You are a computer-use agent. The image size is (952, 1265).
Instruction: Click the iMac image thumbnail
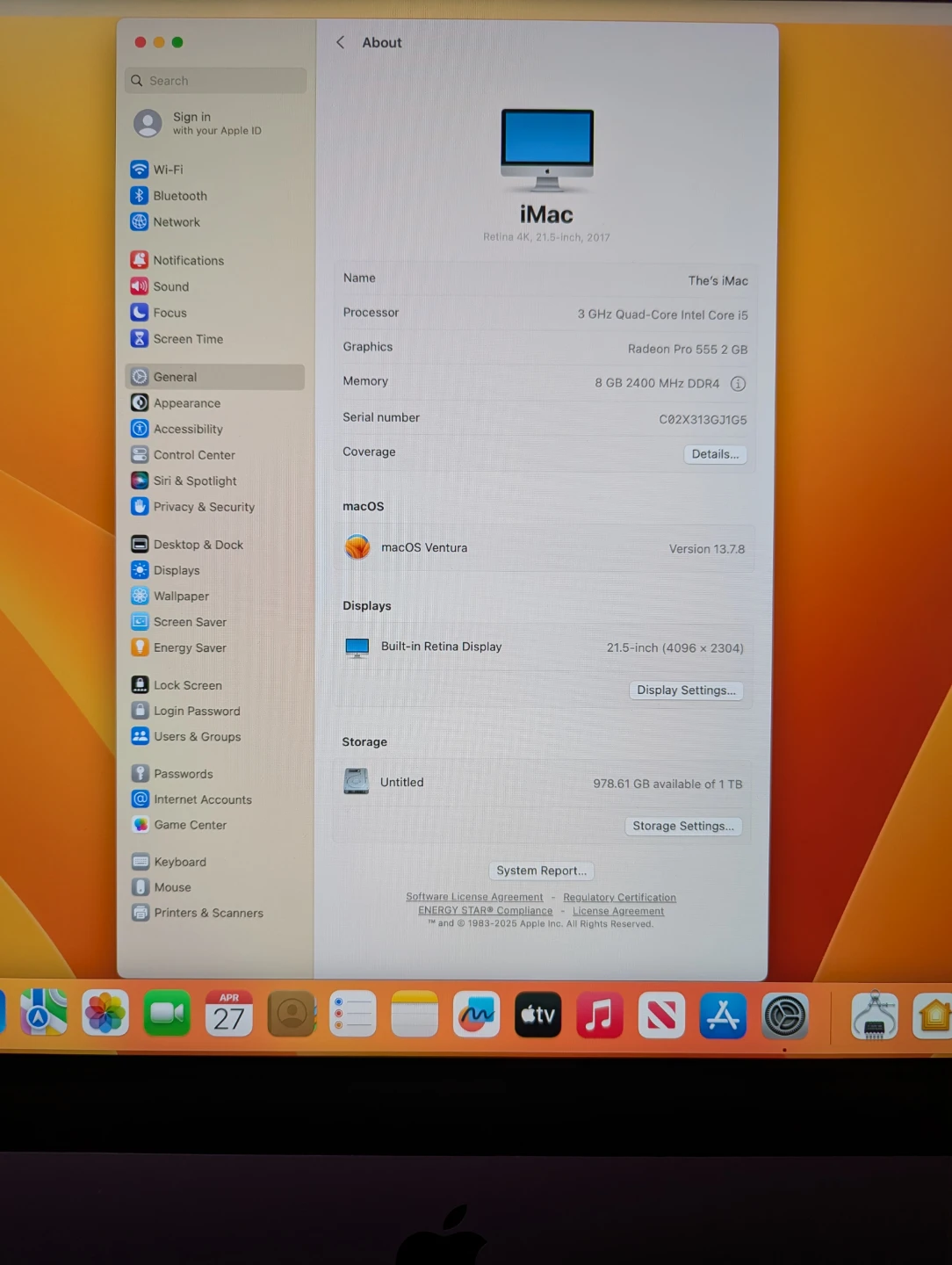(x=547, y=150)
